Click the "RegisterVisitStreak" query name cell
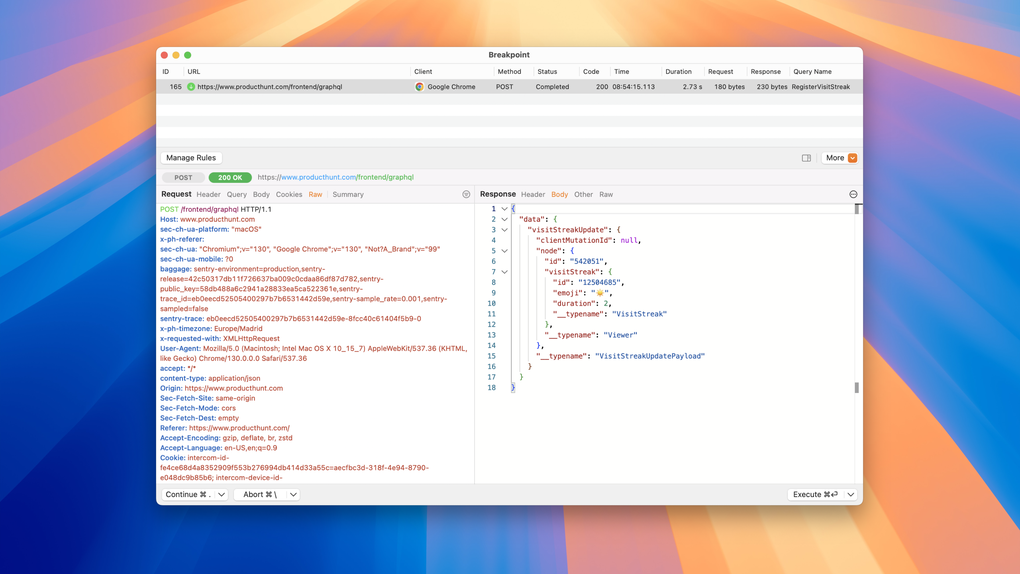The height and width of the screenshot is (574, 1020). pos(820,87)
